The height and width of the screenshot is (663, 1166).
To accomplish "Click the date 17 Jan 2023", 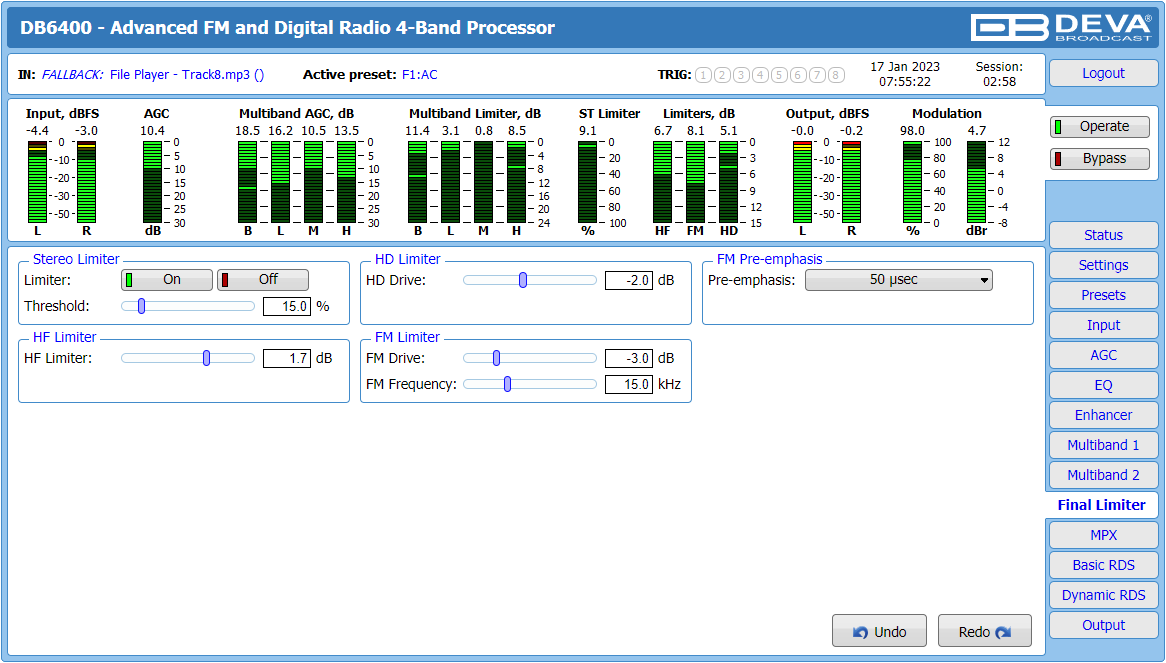I will pos(905,67).
